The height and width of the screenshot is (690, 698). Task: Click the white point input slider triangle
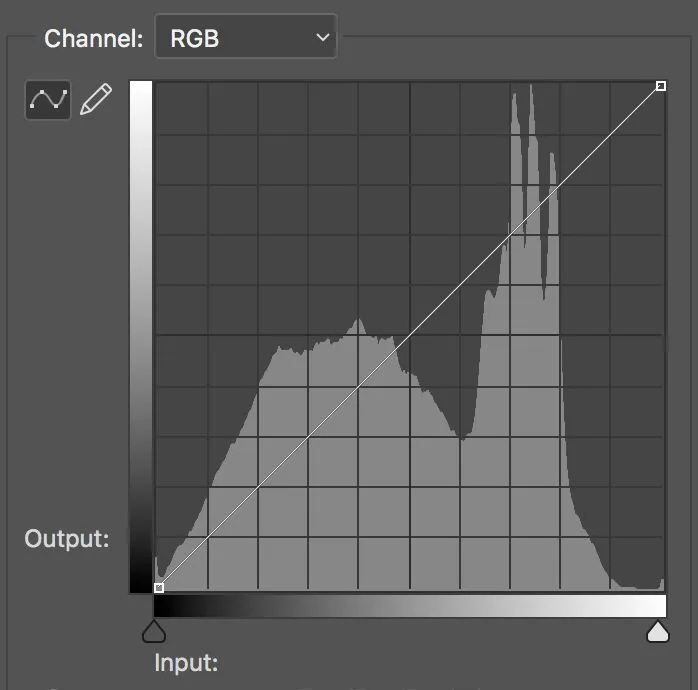pyautogui.click(x=657, y=631)
